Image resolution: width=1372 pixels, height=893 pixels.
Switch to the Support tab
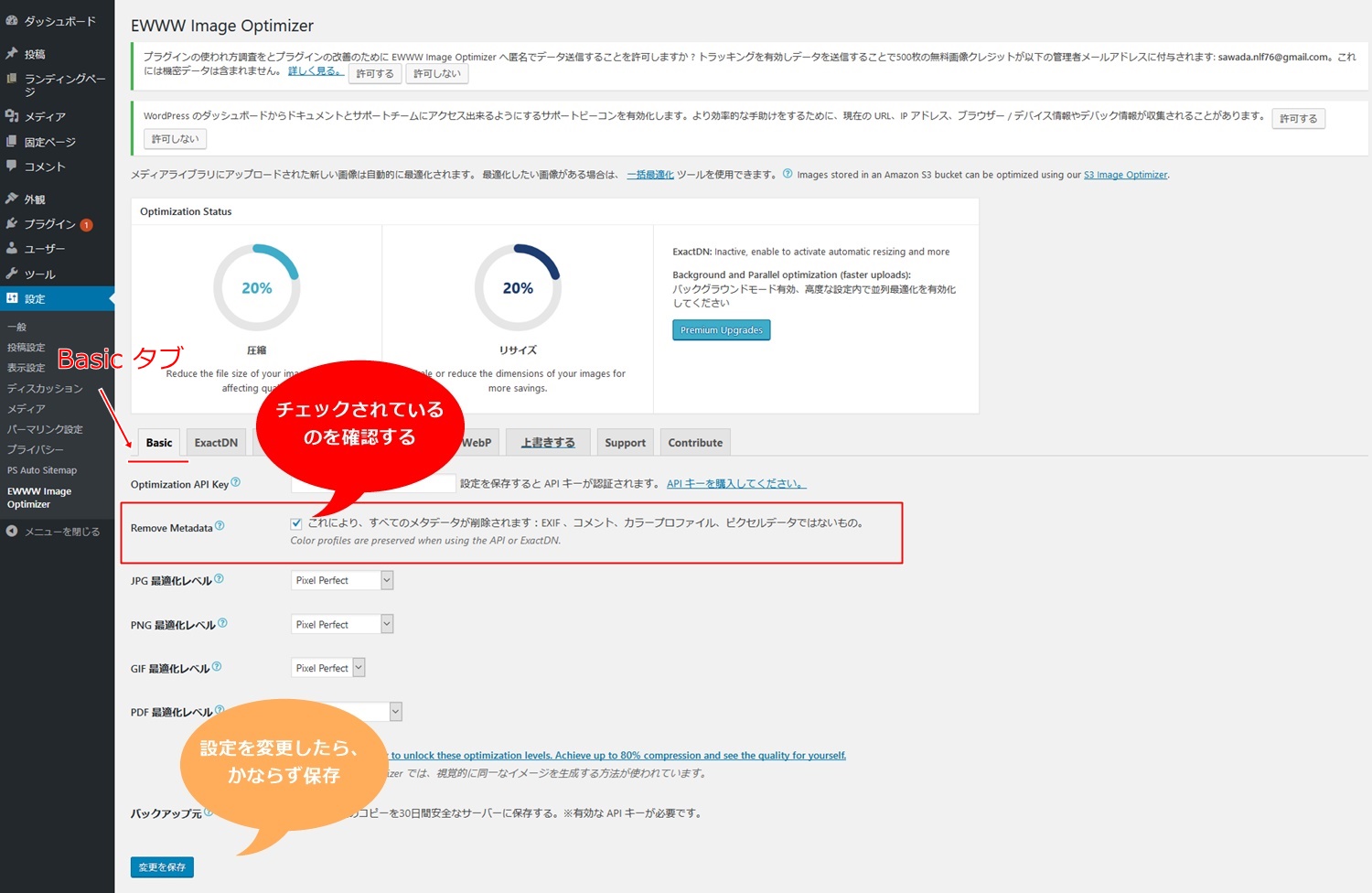[625, 442]
